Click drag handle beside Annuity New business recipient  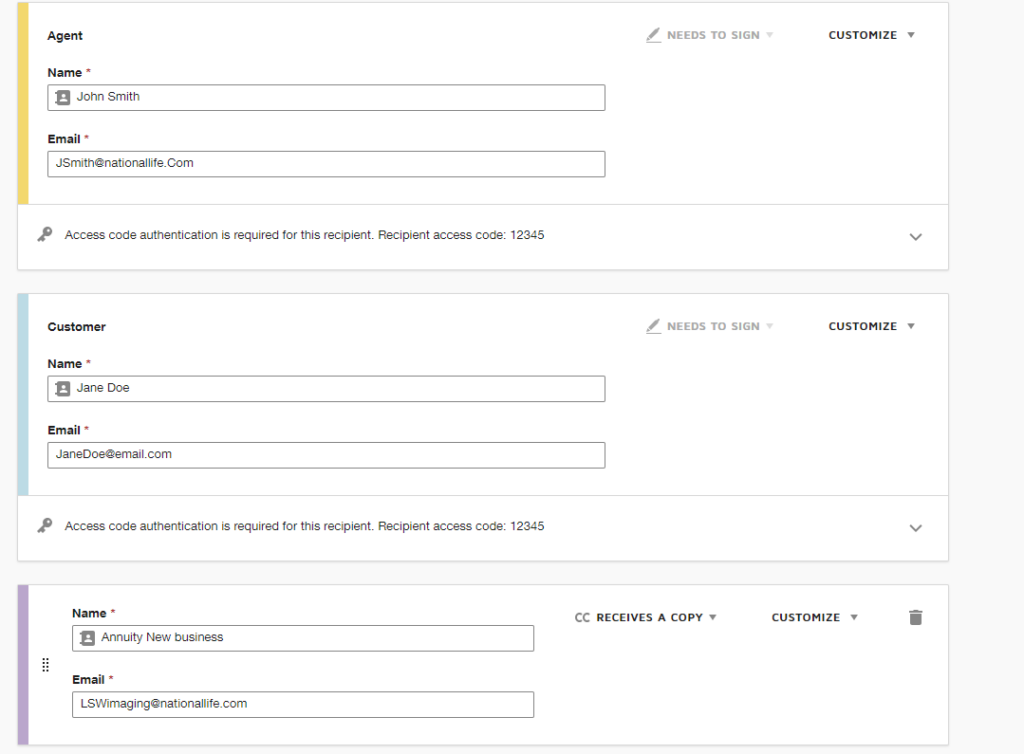(x=45, y=665)
